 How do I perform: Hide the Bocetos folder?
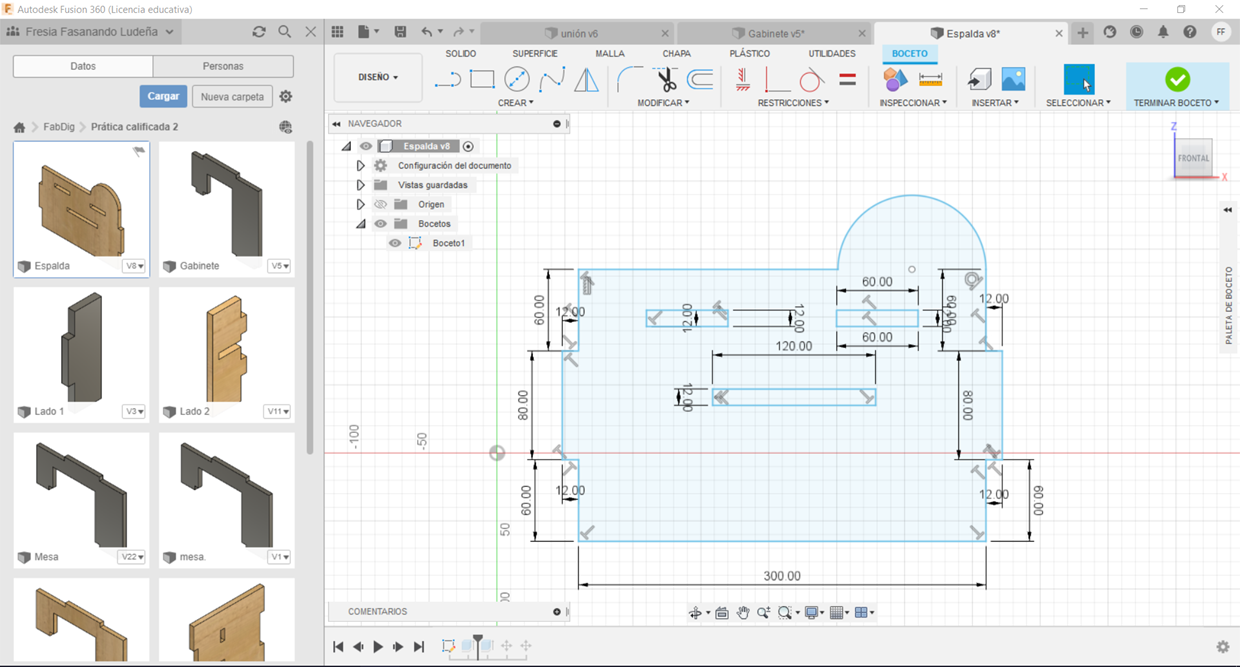380,224
